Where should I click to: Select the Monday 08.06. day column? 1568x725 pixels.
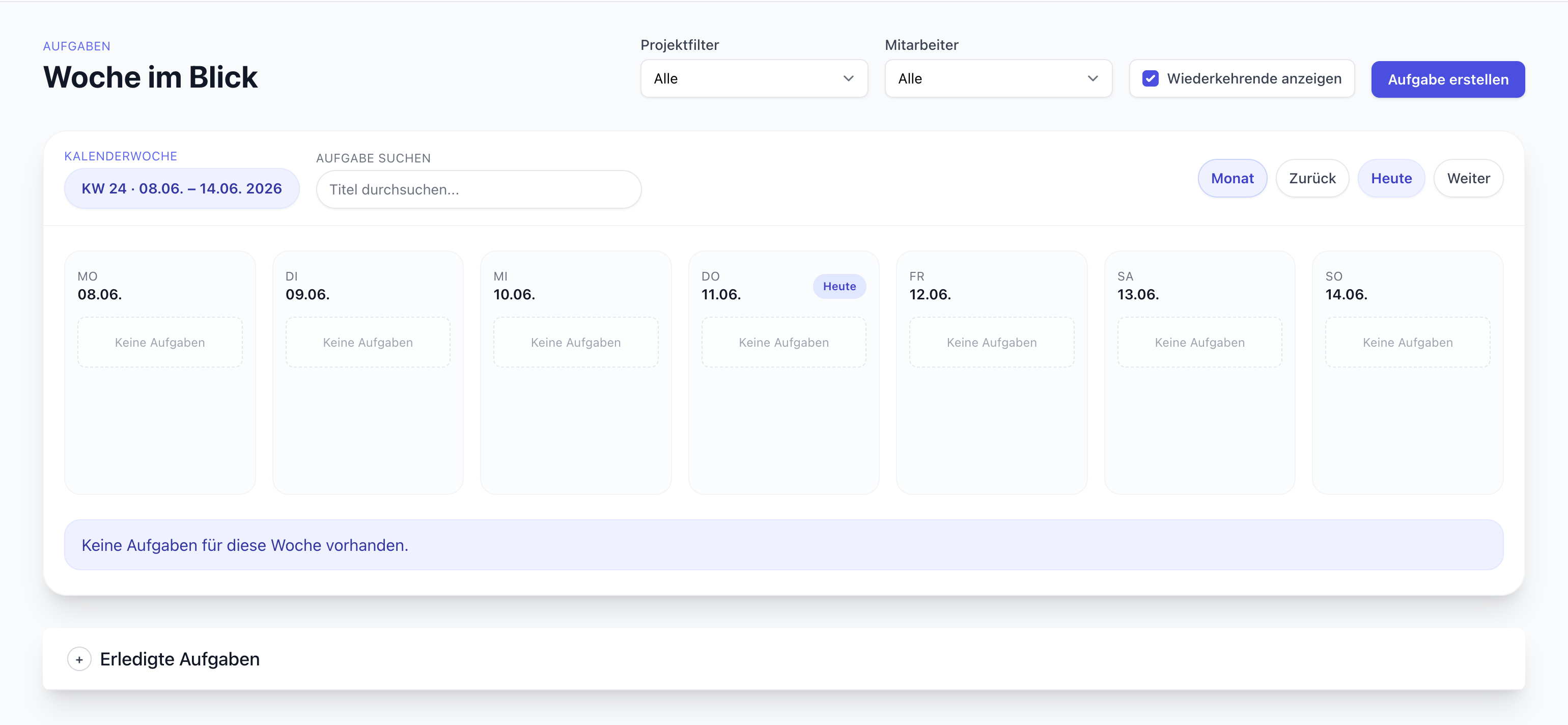coord(159,373)
